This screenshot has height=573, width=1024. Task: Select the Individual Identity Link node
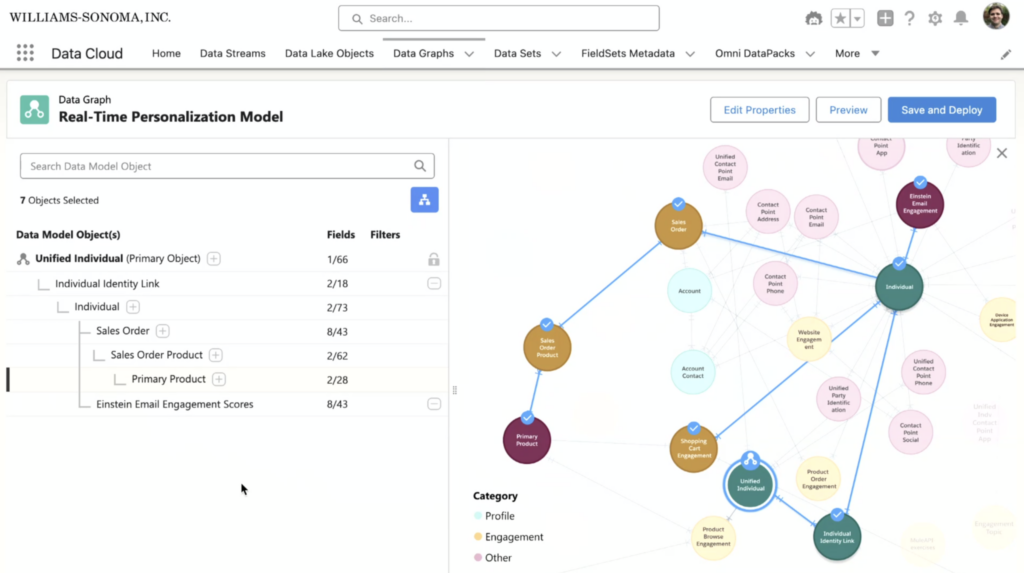click(x=837, y=536)
